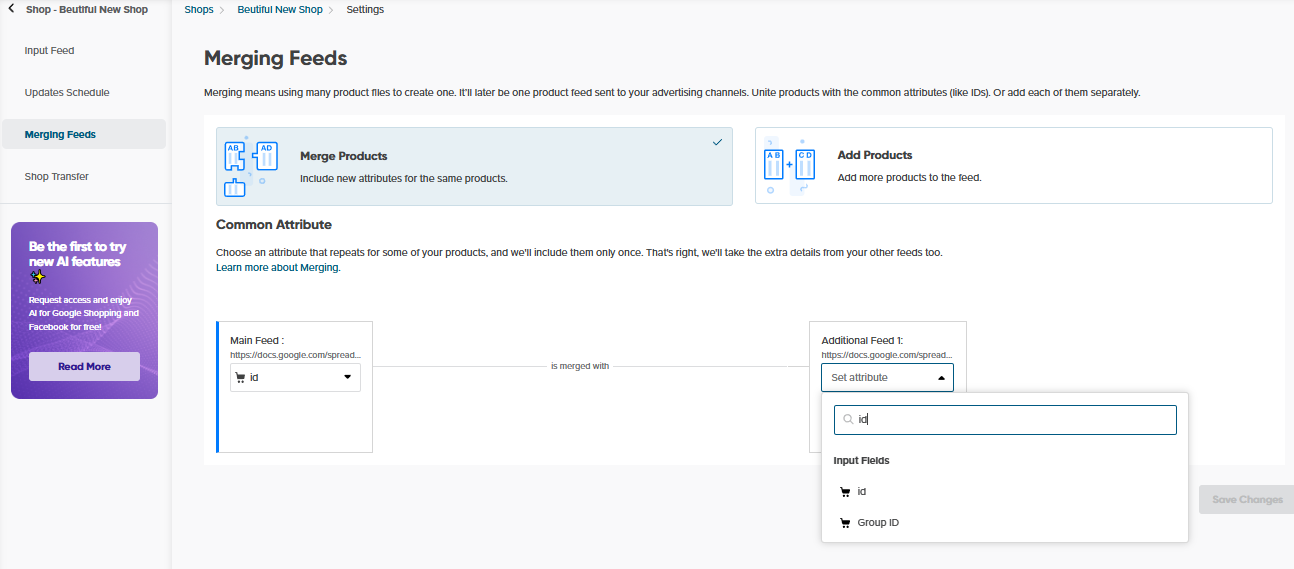Select the Merge Products option card
Screen dimensions: 1294x569
[x=474, y=166]
